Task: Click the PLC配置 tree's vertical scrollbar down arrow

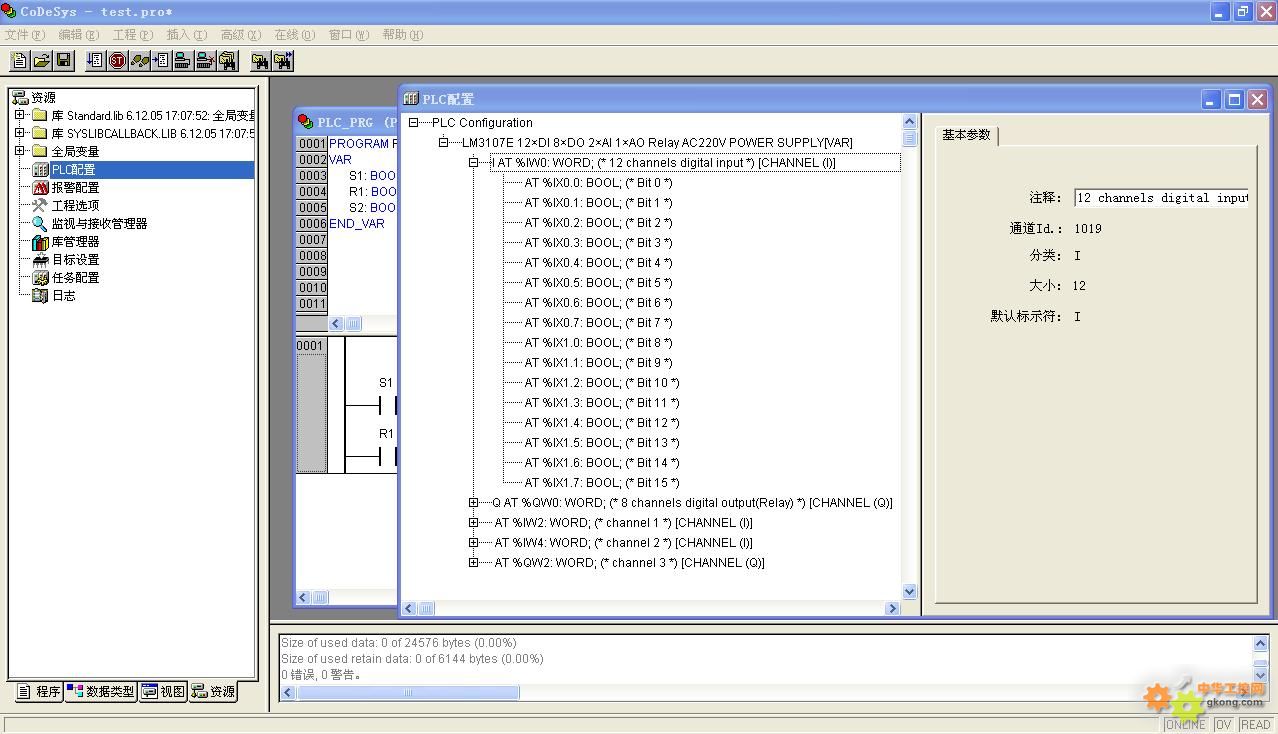Action: click(x=909, y=591)
